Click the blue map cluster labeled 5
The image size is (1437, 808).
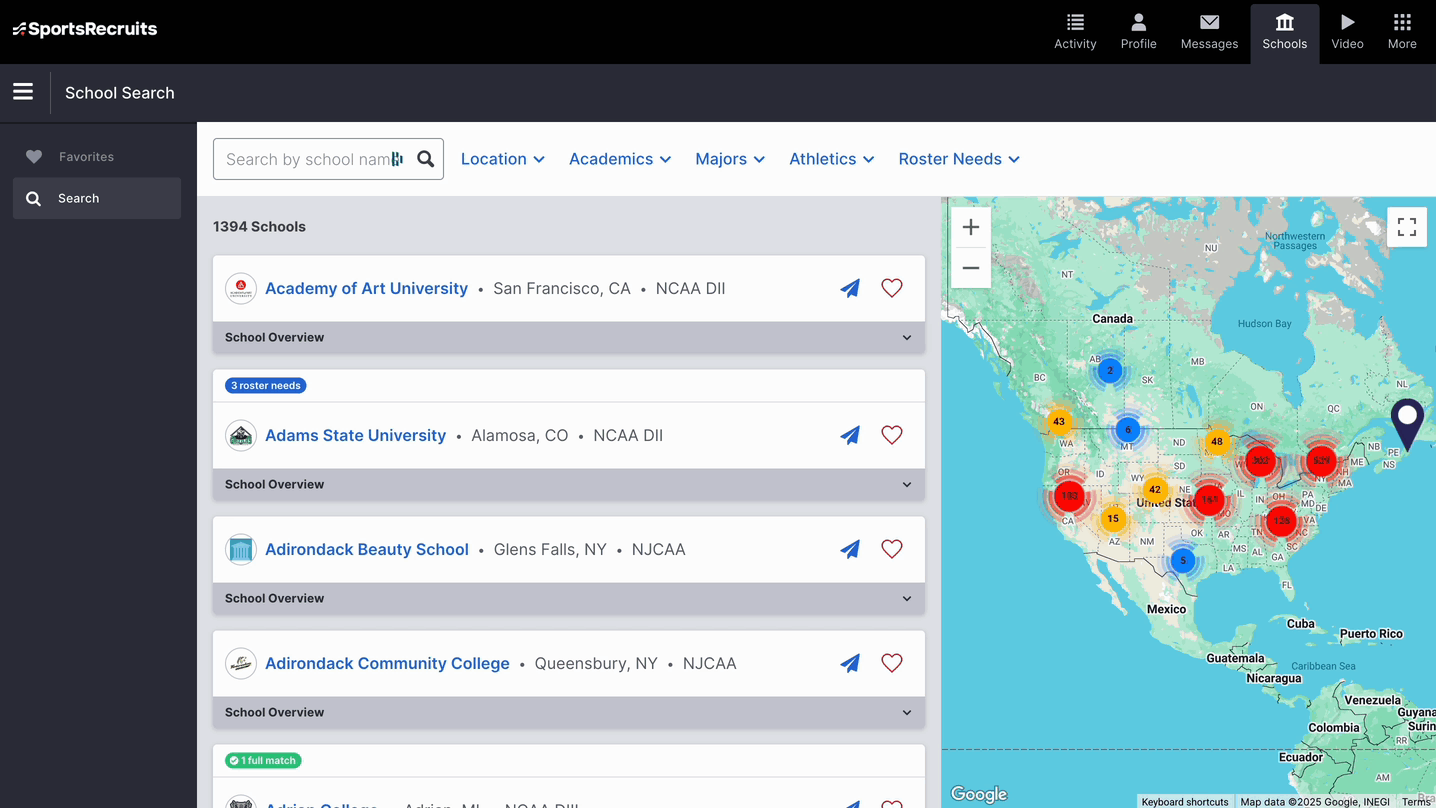coord(1183,560)
